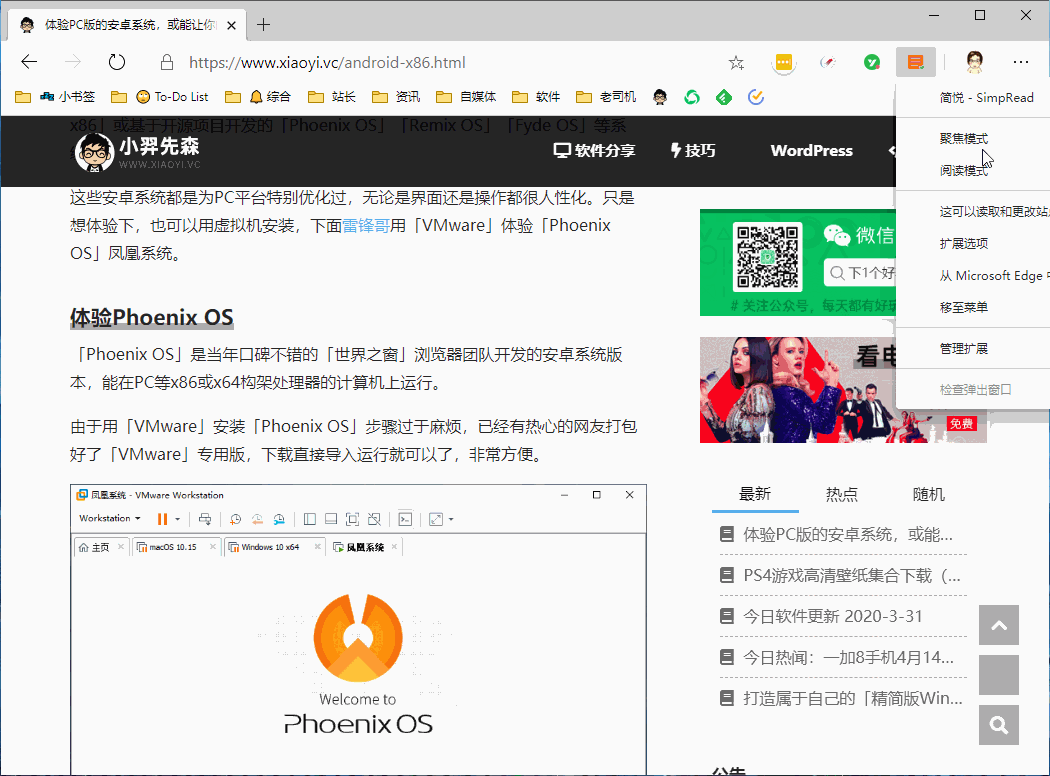1050x776 pixels.
Task: Select 聚焦模式 from the extension menu
Action: coord(964,138)
